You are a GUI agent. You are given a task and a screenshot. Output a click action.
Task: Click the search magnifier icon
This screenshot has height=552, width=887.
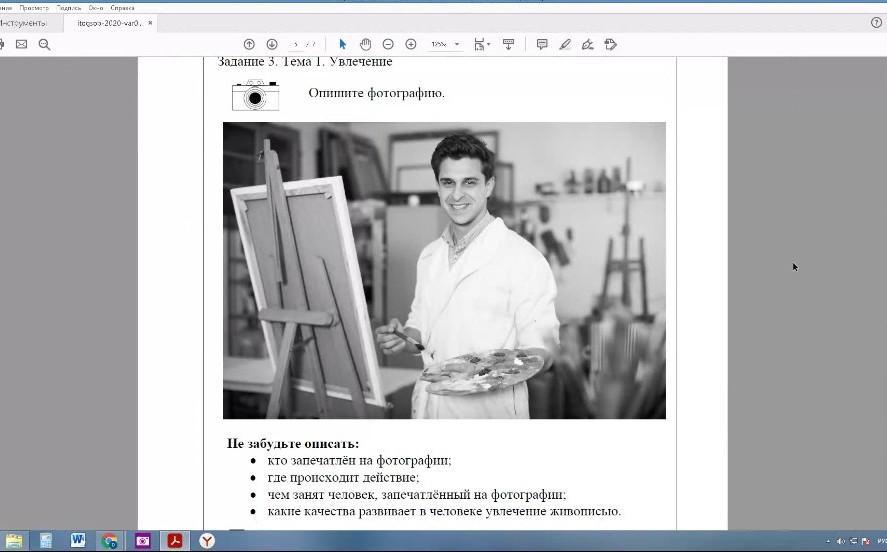coord(44,44)
